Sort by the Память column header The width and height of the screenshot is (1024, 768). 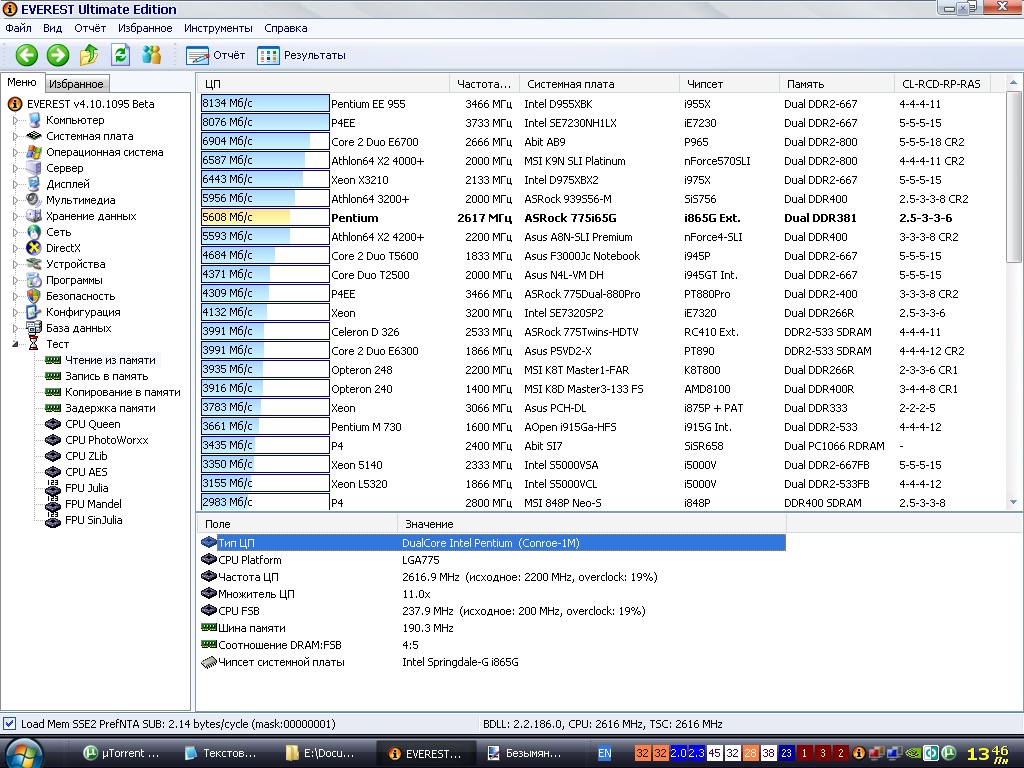(x=837, y=84)
